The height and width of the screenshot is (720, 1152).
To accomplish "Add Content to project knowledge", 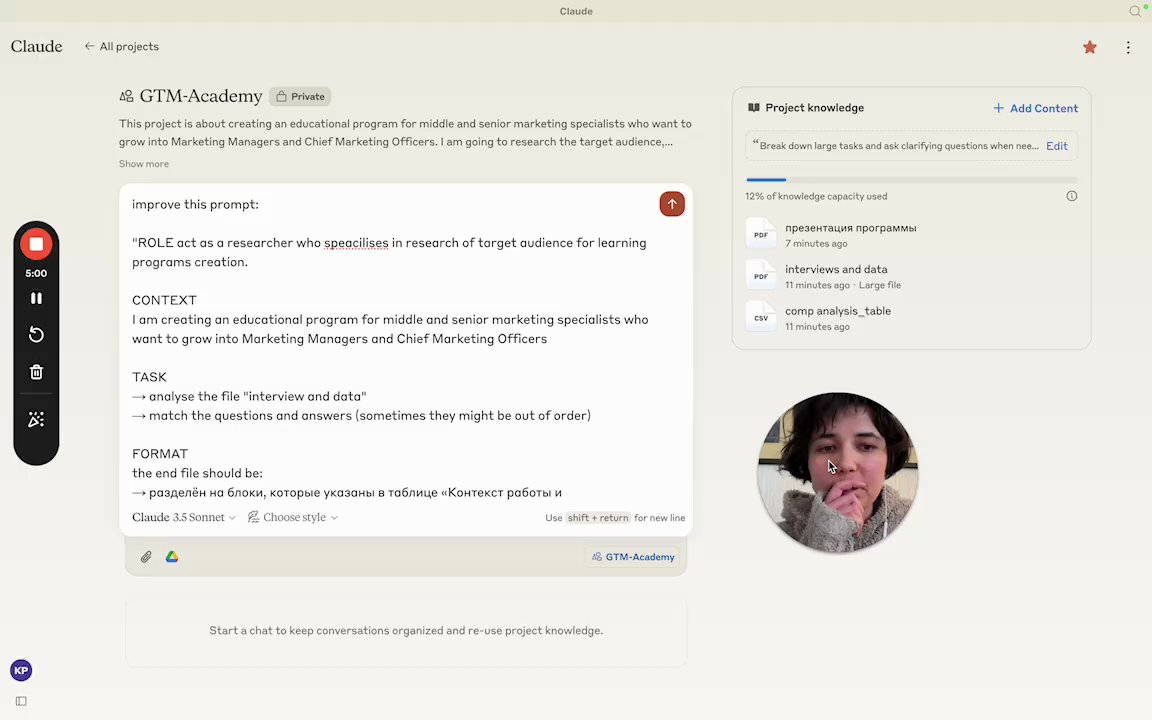I will click(1035, 108).
